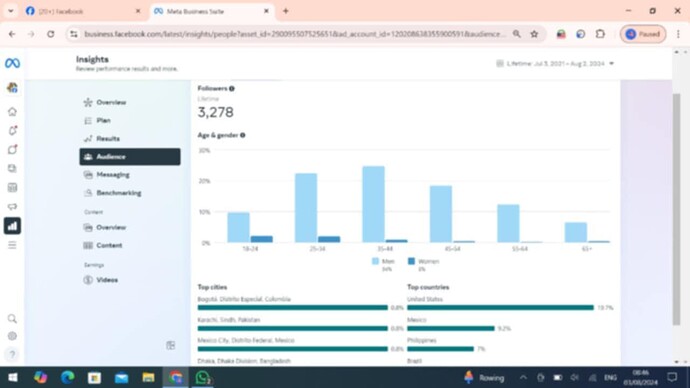690x388 pixels.
Task: Expand the tab search chevron in Chrome
Action: pyautogui.click(x=11, y=11)
